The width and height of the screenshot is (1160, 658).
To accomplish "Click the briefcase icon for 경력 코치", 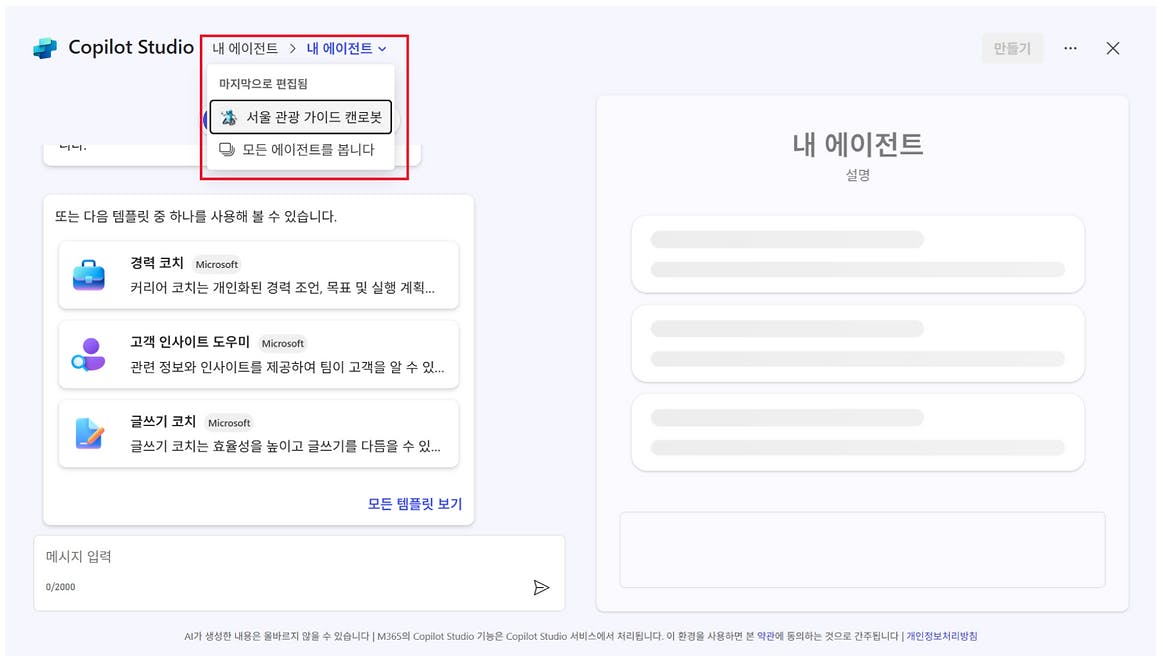I will tap(89, 275).
